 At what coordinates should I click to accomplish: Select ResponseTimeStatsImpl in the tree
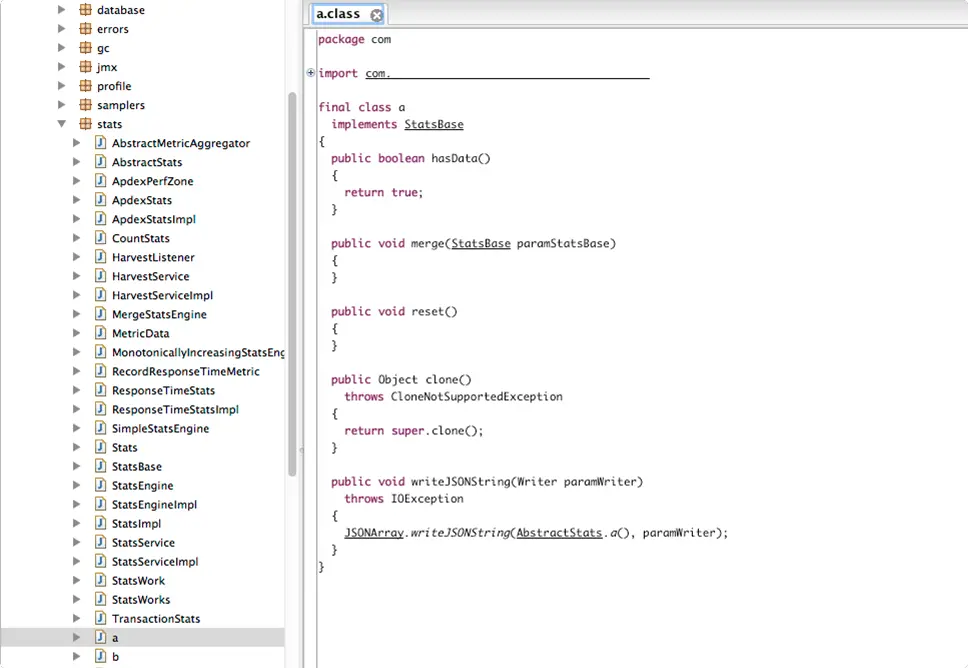pos(175,409)
